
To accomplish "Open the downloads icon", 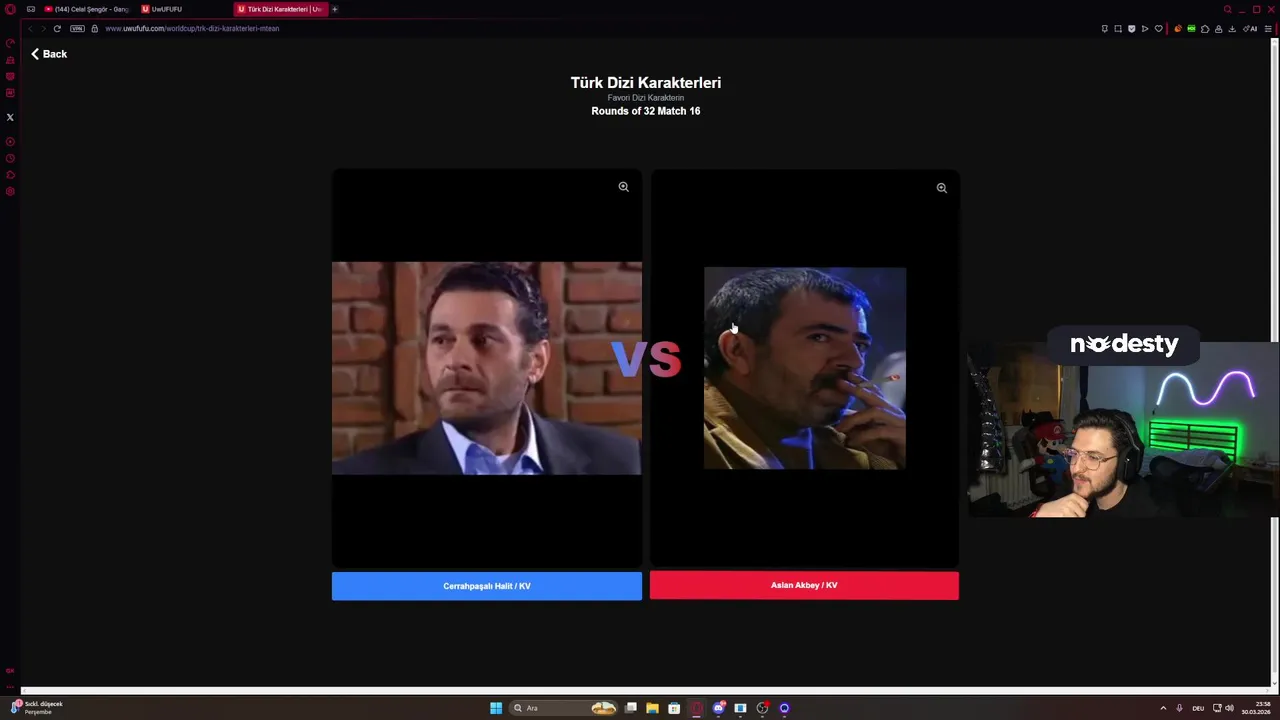I will coord(1232,29).
